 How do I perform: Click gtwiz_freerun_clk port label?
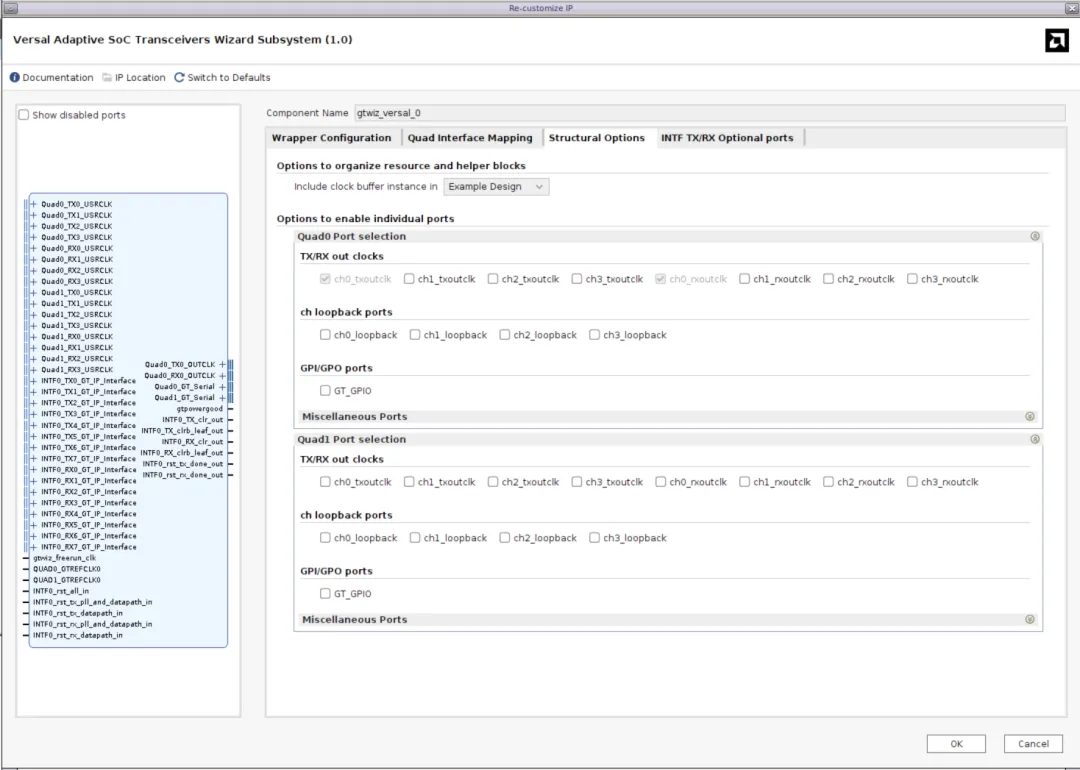tap(65, 558)
